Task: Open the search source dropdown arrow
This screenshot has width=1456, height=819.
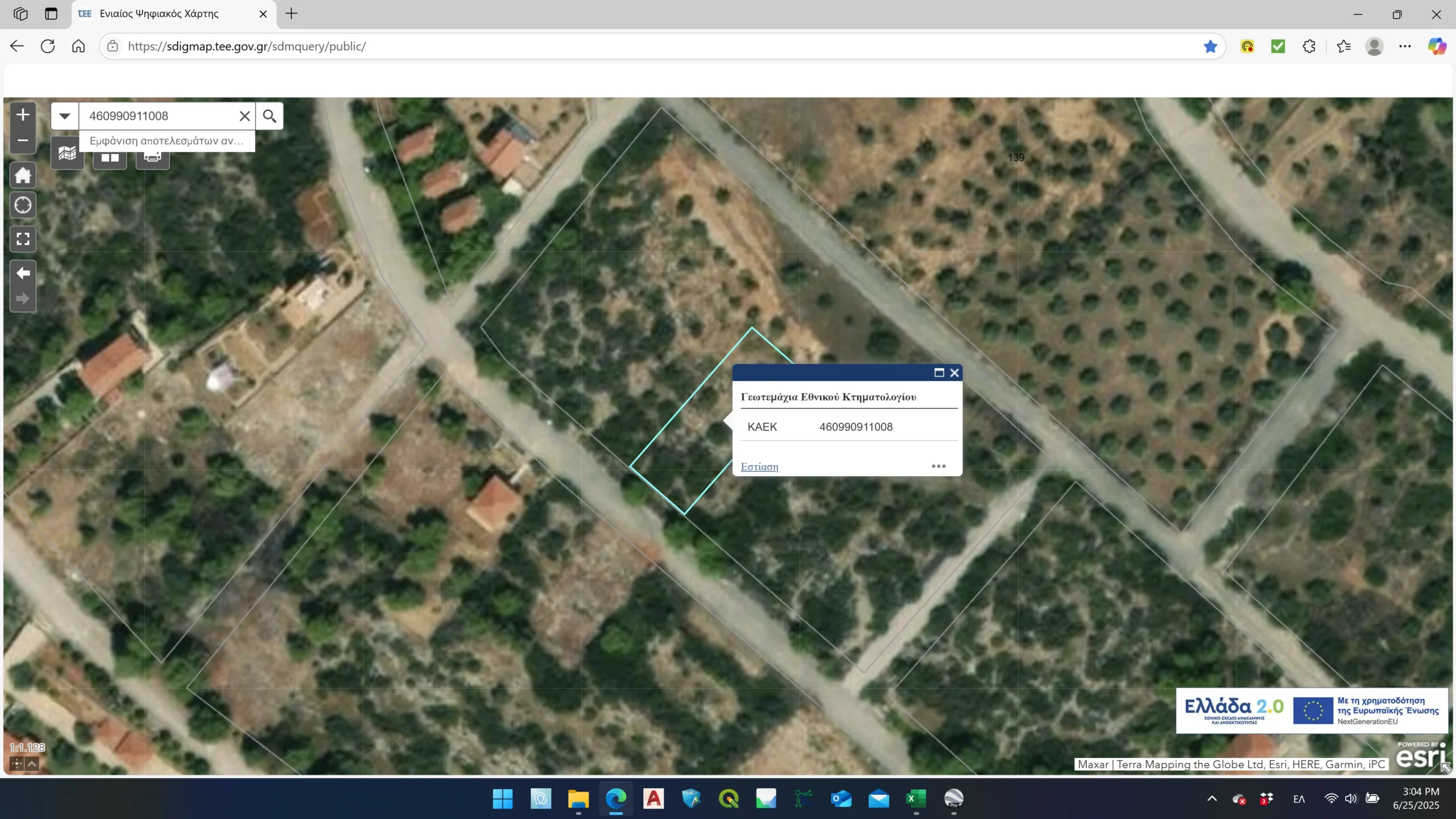Action: pos(65,115)
